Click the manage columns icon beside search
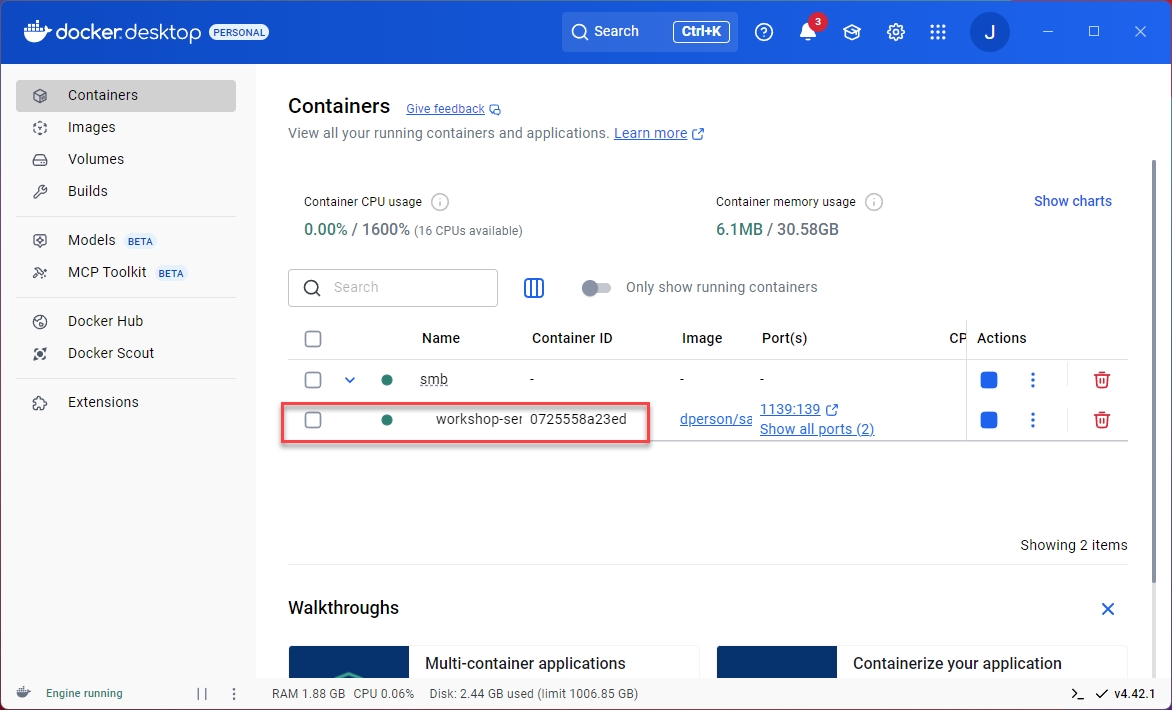Viewport: 1172px width, 710px height. (534, 288)
